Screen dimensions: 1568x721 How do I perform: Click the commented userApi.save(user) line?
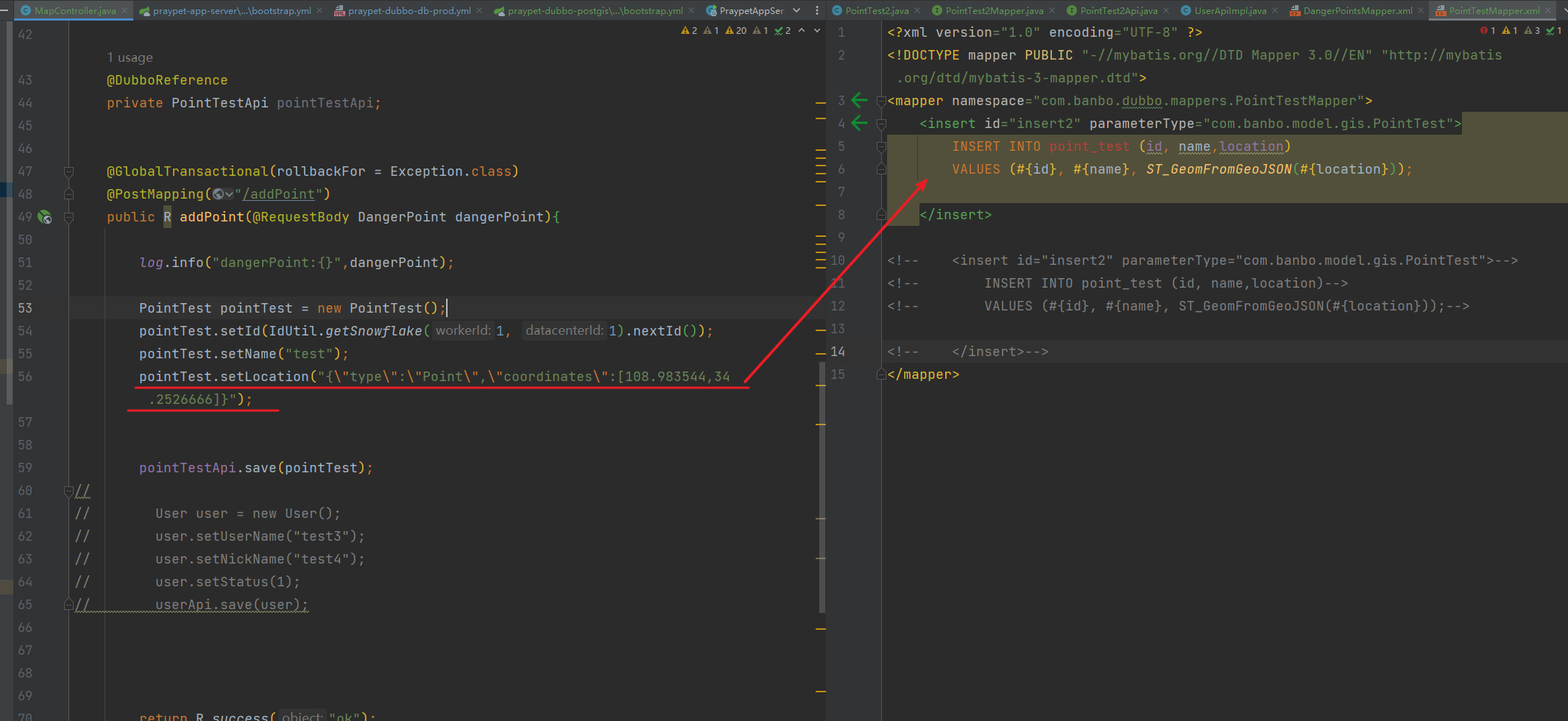[232, 605]
